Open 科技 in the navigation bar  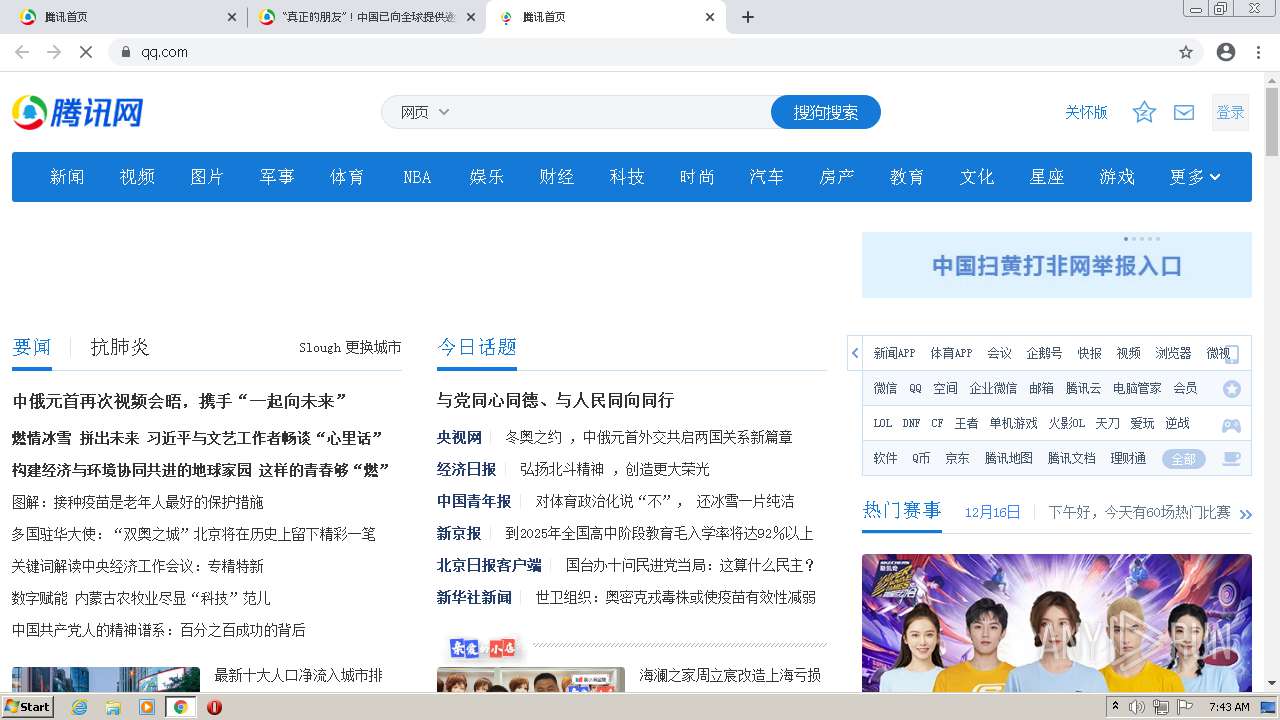627,177
